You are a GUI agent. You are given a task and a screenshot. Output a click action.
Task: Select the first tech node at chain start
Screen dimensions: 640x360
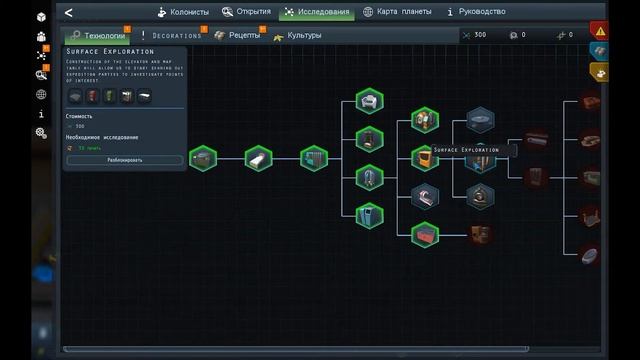203,158
